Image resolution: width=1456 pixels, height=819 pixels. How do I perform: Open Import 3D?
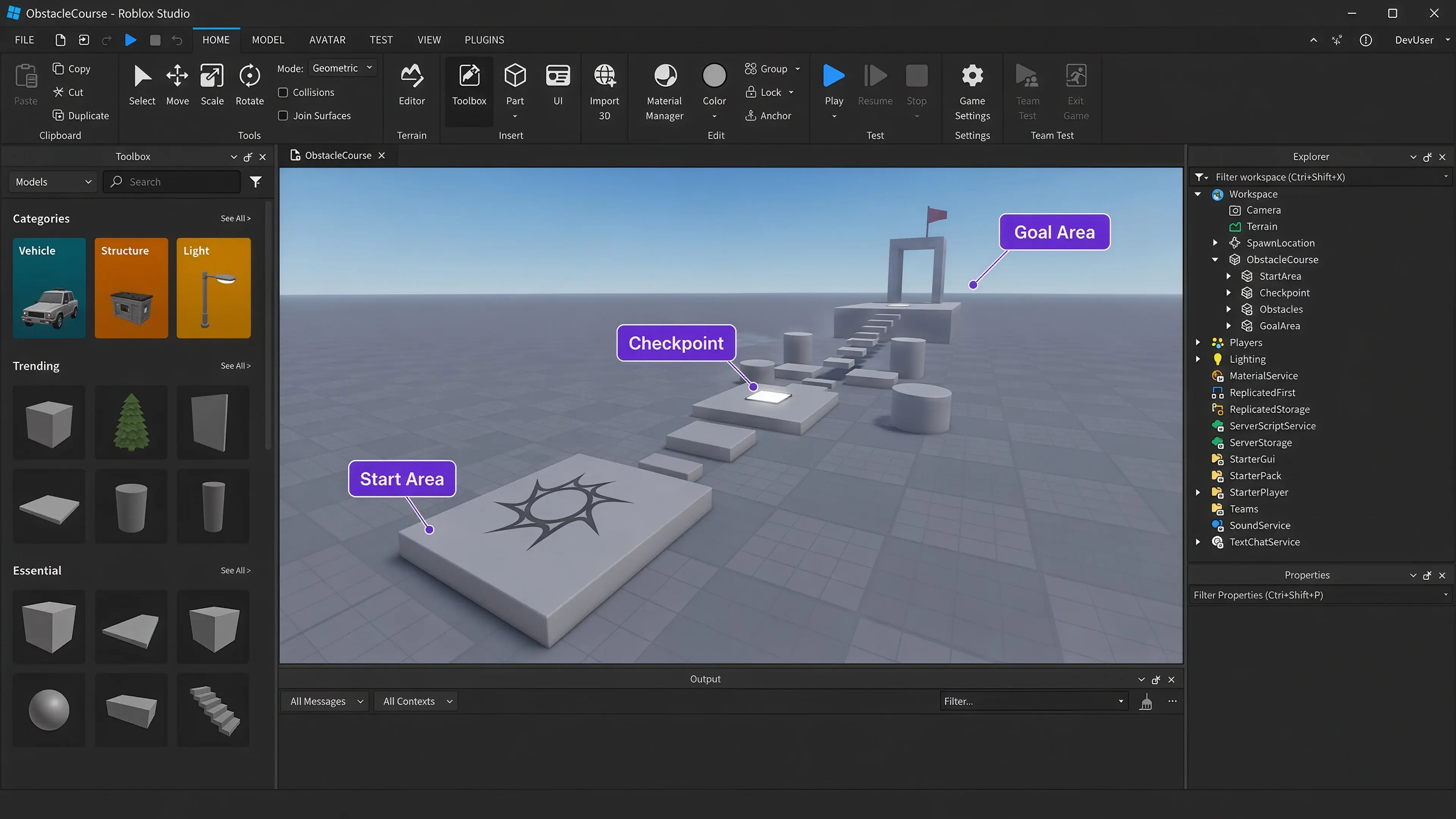[604, 91]
